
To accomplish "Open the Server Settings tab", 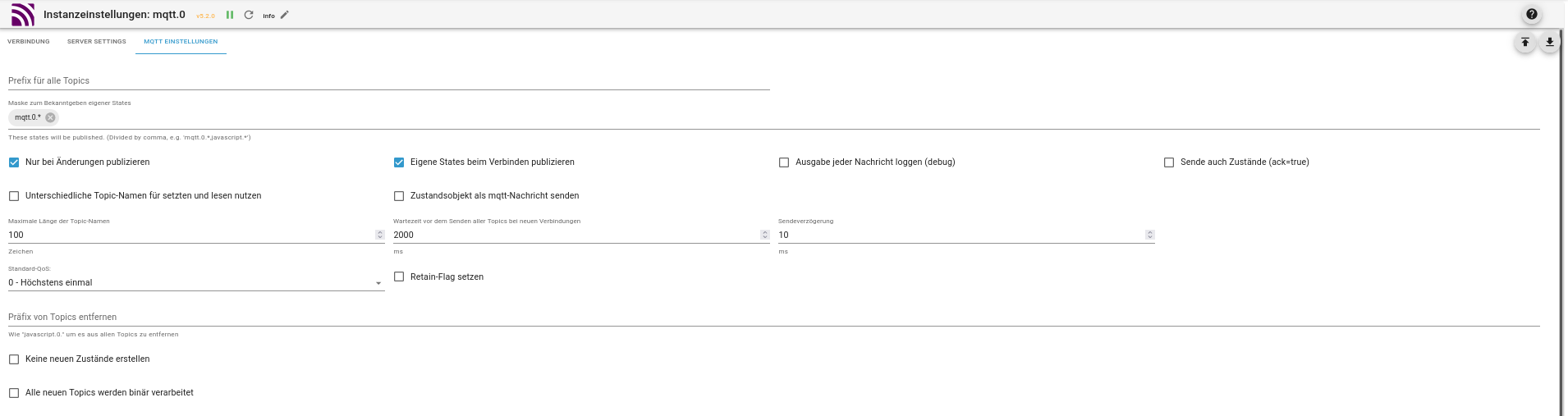I will (97, 42).
